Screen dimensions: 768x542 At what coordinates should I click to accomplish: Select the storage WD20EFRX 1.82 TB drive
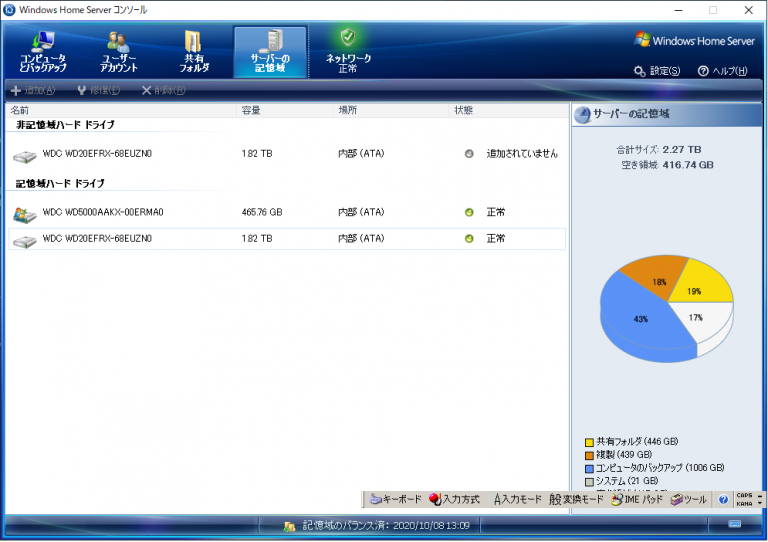(x=287, y=239)
